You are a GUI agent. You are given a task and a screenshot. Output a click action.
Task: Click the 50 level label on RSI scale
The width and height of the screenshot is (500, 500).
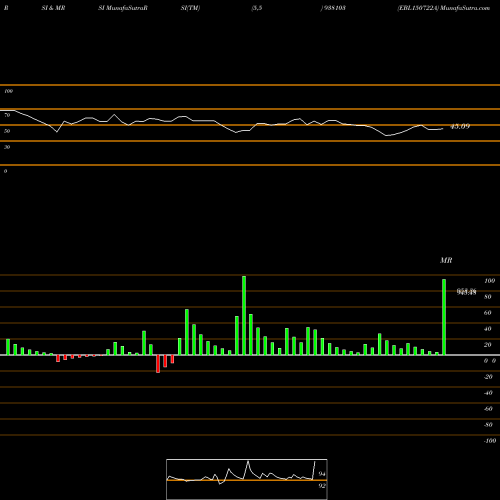7,131
